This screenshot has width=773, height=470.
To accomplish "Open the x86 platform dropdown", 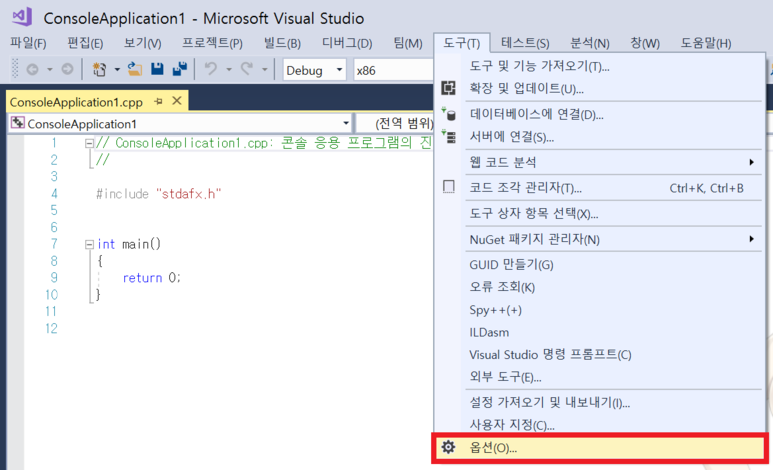I will (393, 70).
